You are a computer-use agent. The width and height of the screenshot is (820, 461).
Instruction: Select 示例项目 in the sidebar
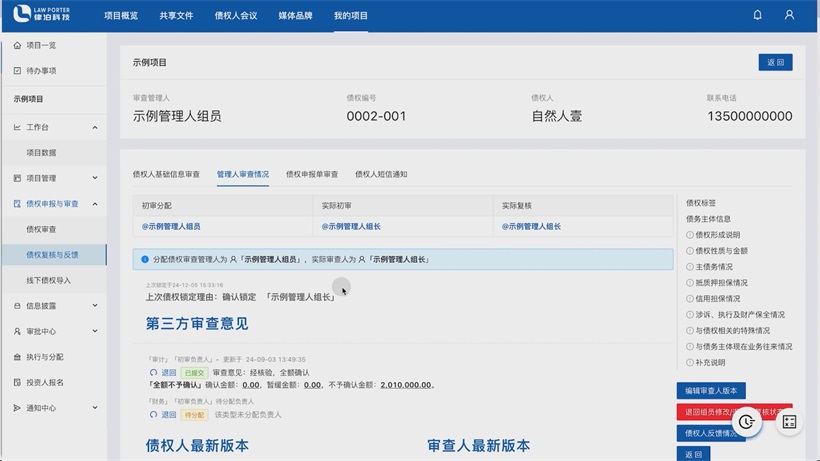pos(29,99)
